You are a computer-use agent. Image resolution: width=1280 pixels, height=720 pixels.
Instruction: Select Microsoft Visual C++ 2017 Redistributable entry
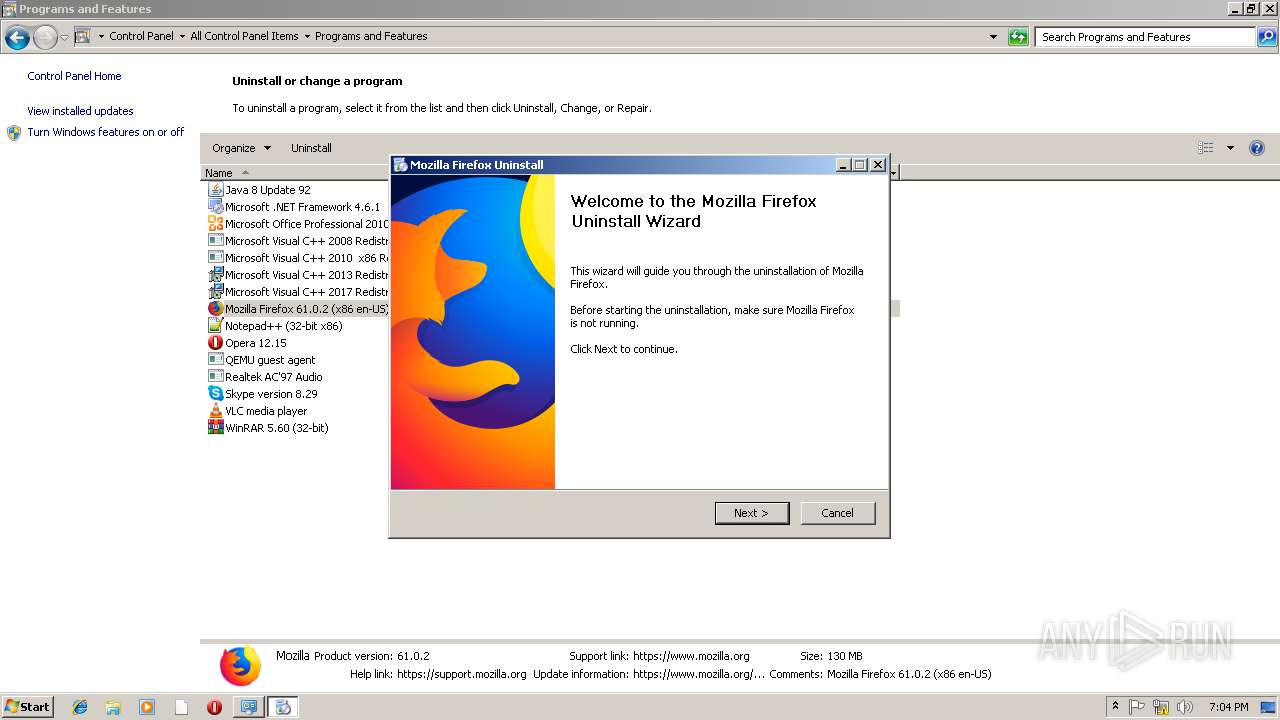pyautogui.click(x=306, y=292)
